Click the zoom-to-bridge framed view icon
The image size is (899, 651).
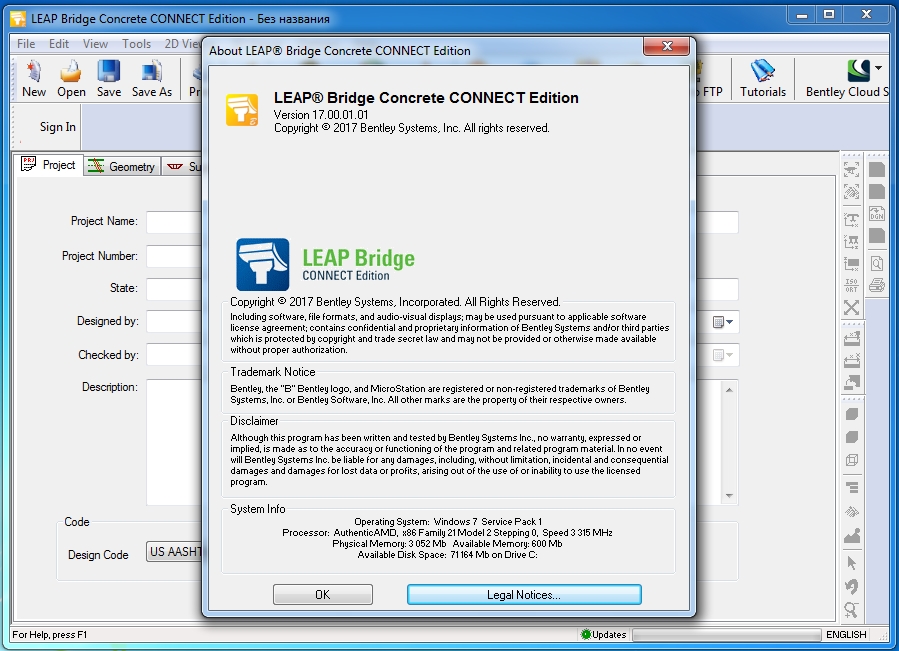(x=851, y=170)
